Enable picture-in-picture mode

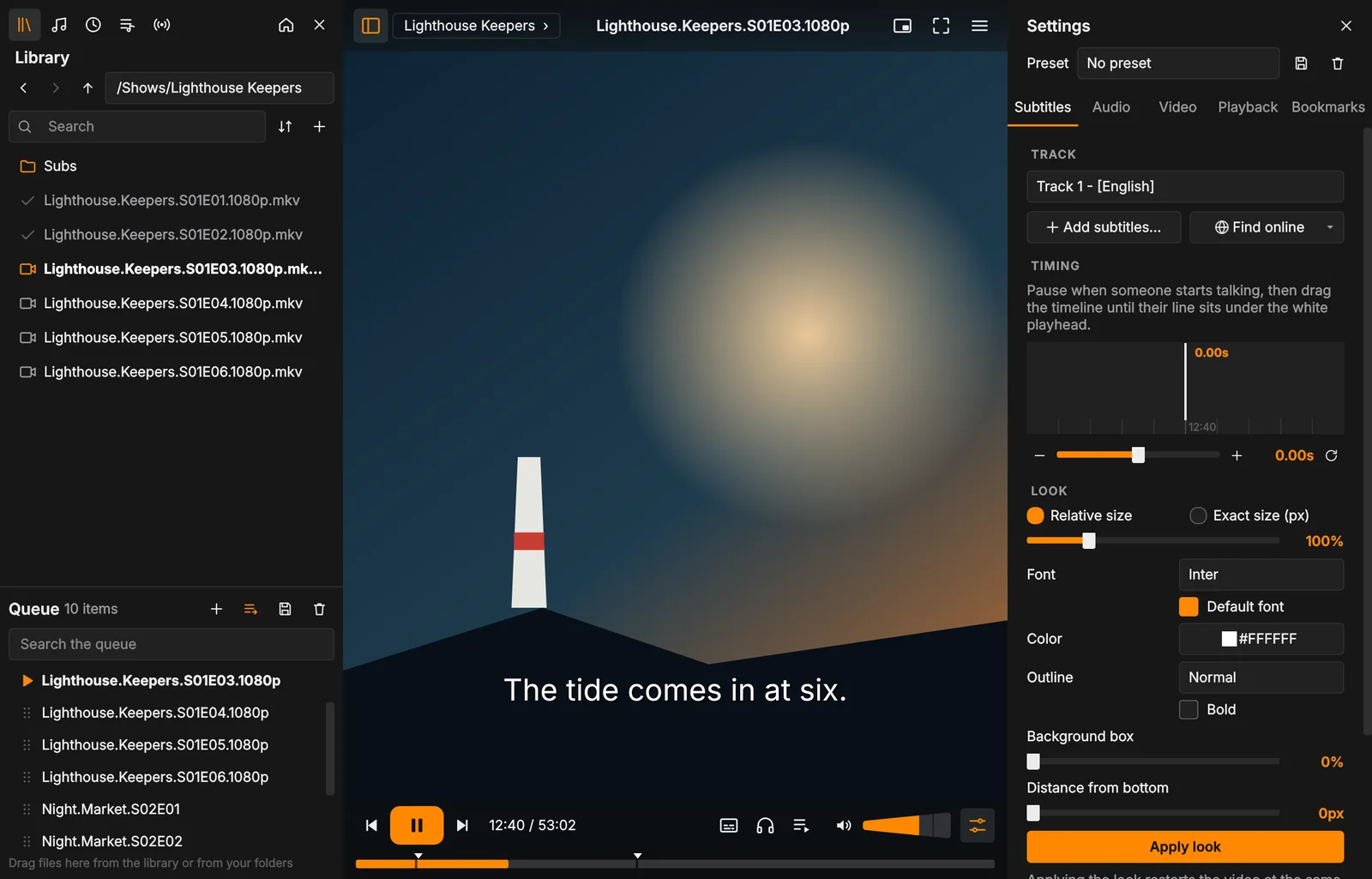[902, 26]
